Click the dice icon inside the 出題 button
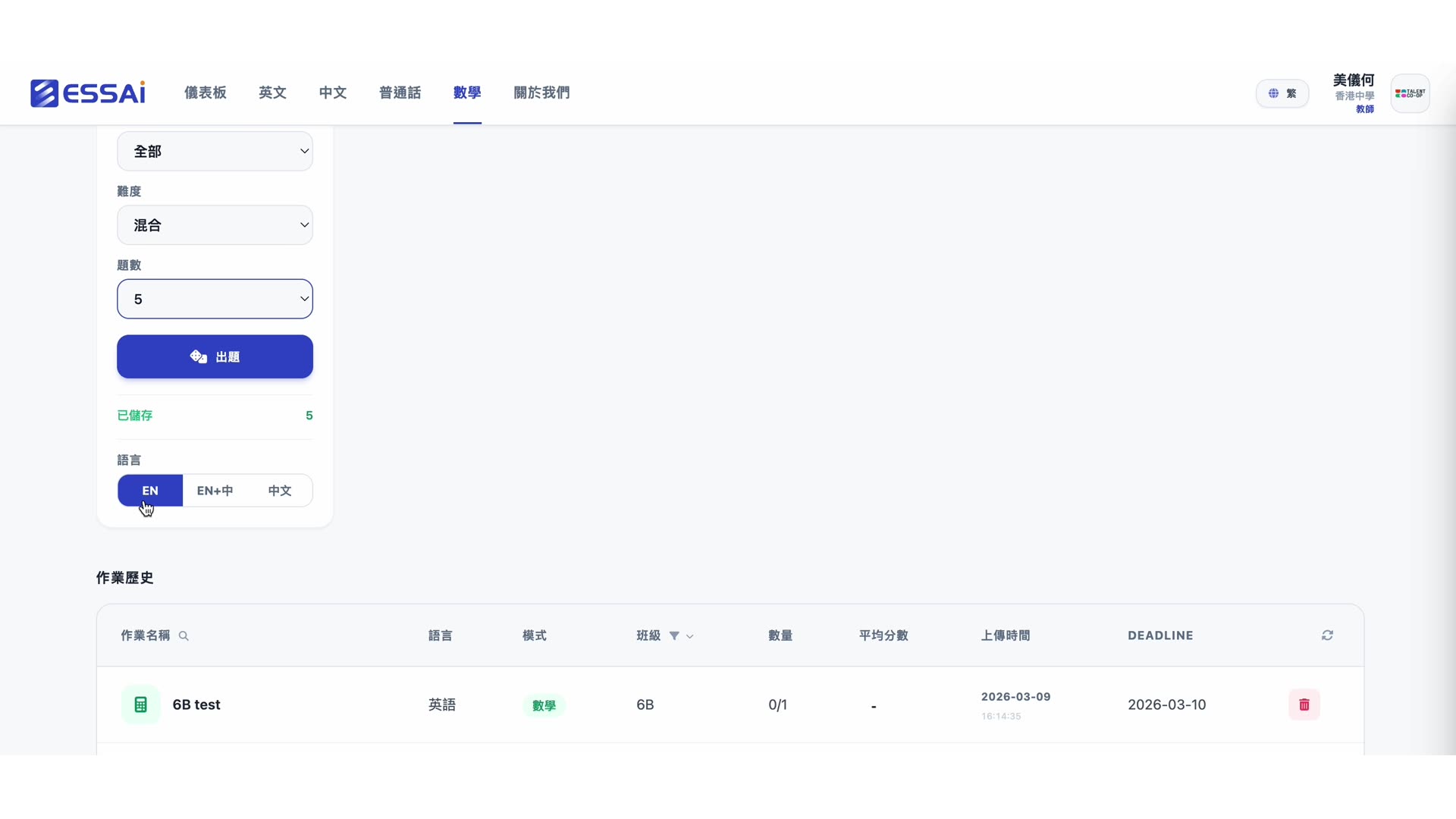The width and height of the screenshot is (1456, 819). (197, 356)
